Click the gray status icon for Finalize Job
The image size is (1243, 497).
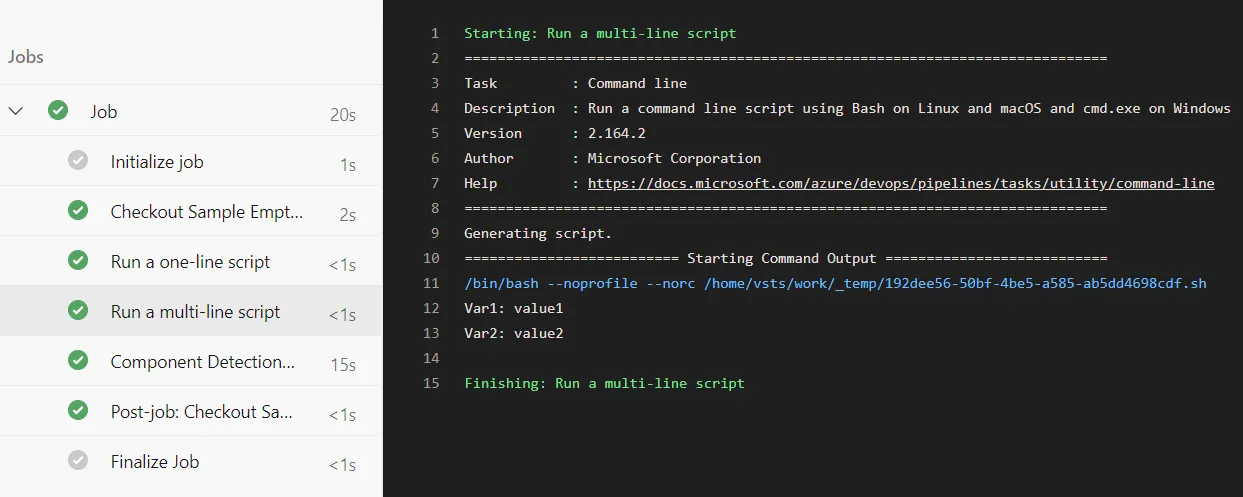(x=78, y=461)
